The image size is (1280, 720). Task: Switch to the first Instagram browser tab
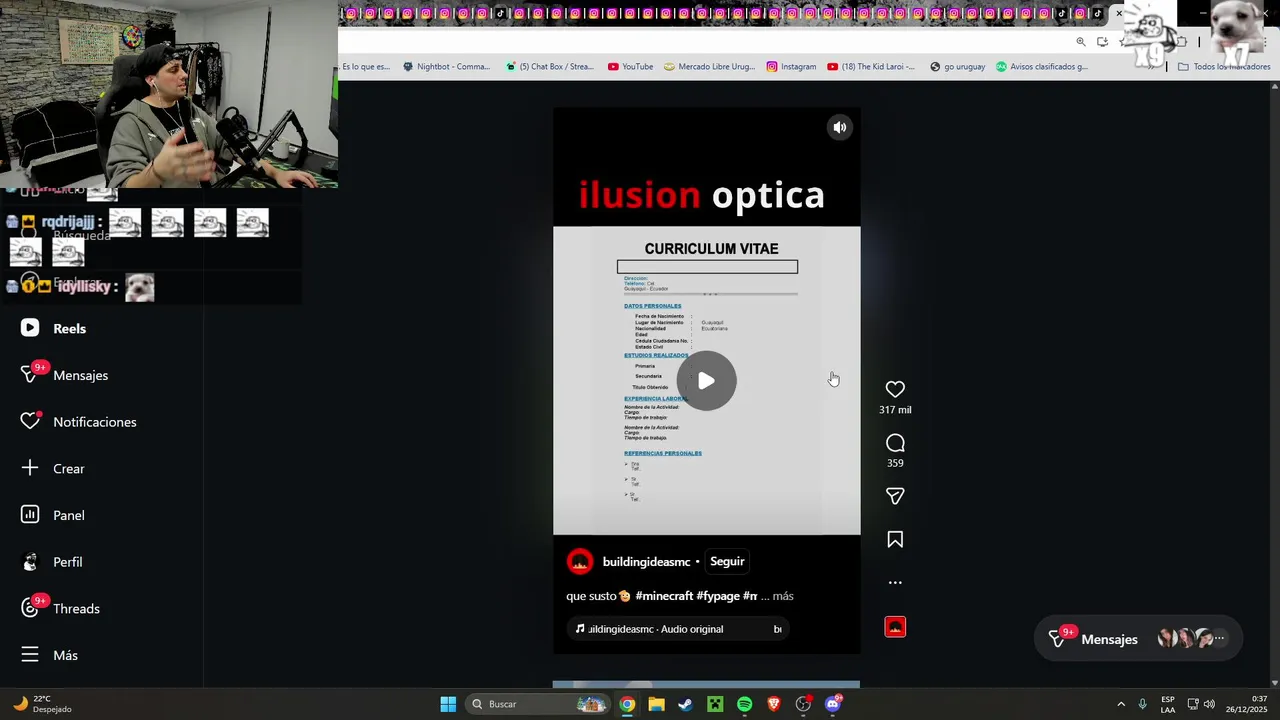[351, 13]
